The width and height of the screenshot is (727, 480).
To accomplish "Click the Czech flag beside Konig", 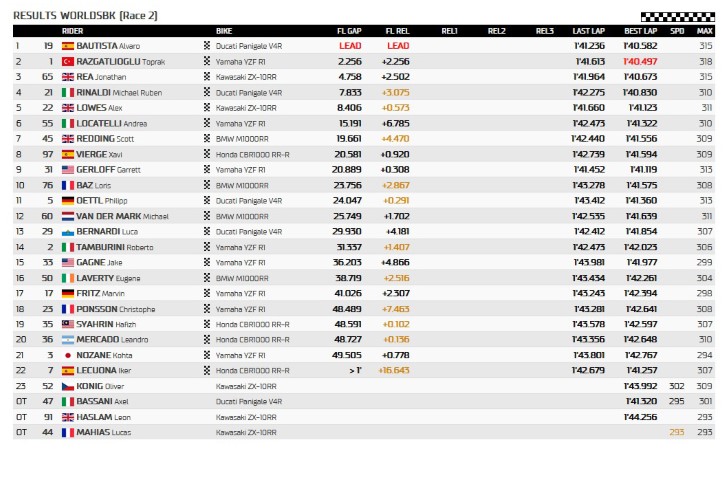I will (68, 385).
